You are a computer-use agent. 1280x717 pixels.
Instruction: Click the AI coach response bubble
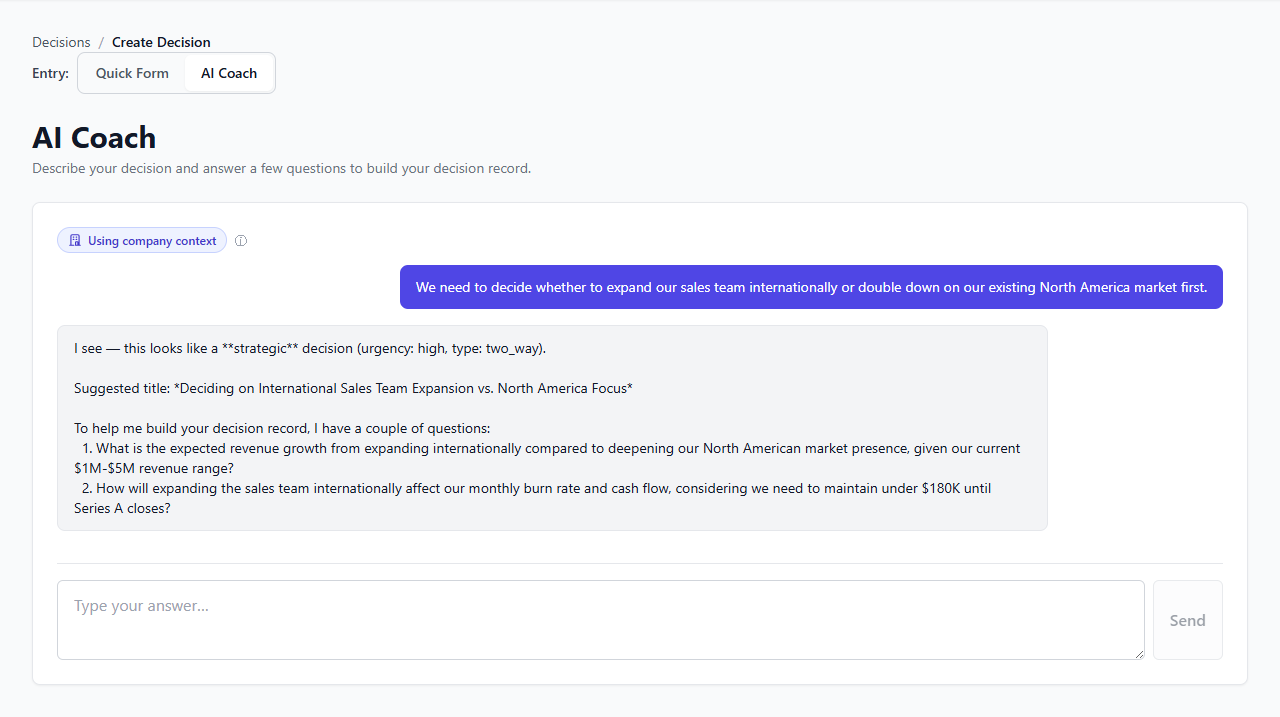coord(552,428)
